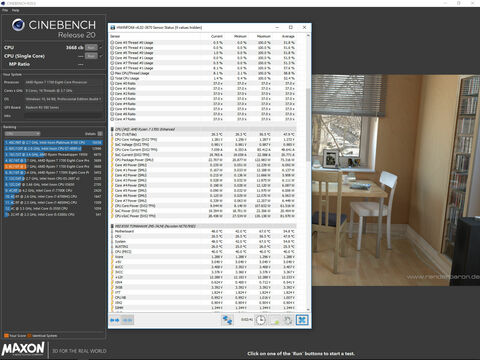Click the scroll down arrow in HWiNFO
480x360 pixels.
308,310
